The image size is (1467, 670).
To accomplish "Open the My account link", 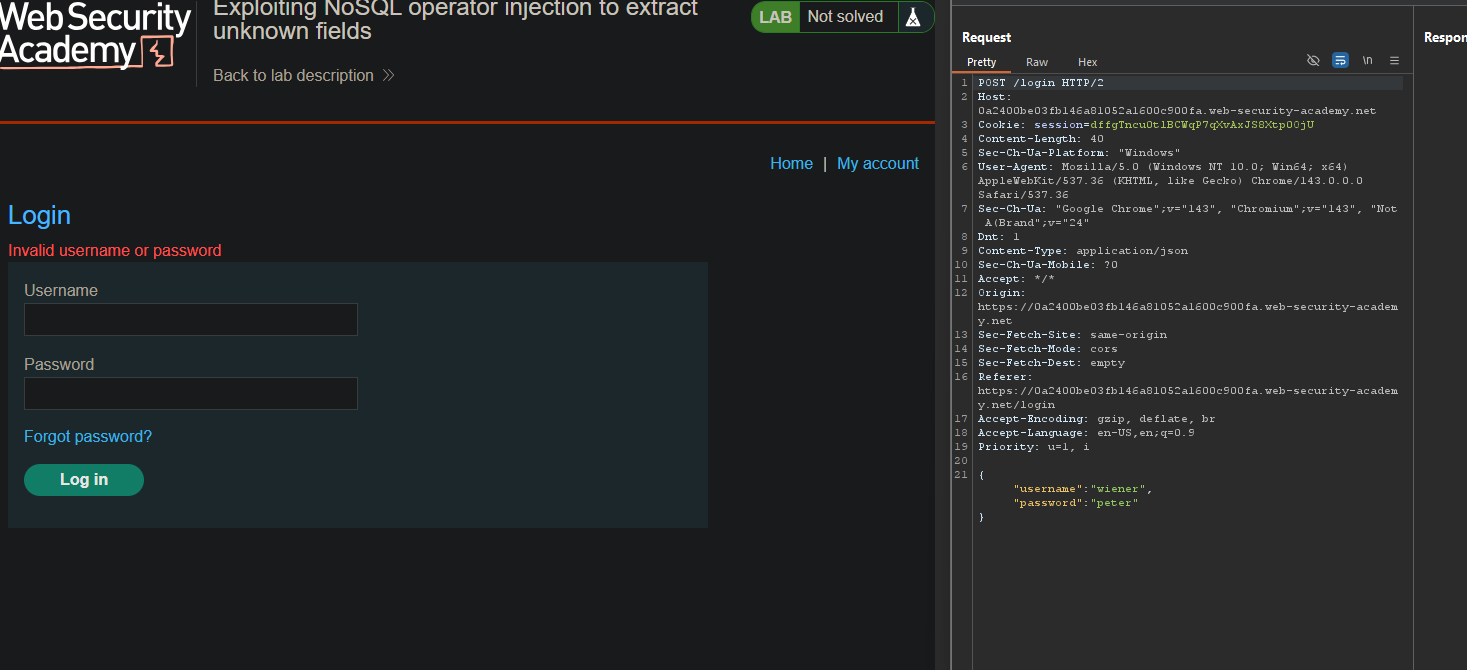I will (x=878, y=164).
